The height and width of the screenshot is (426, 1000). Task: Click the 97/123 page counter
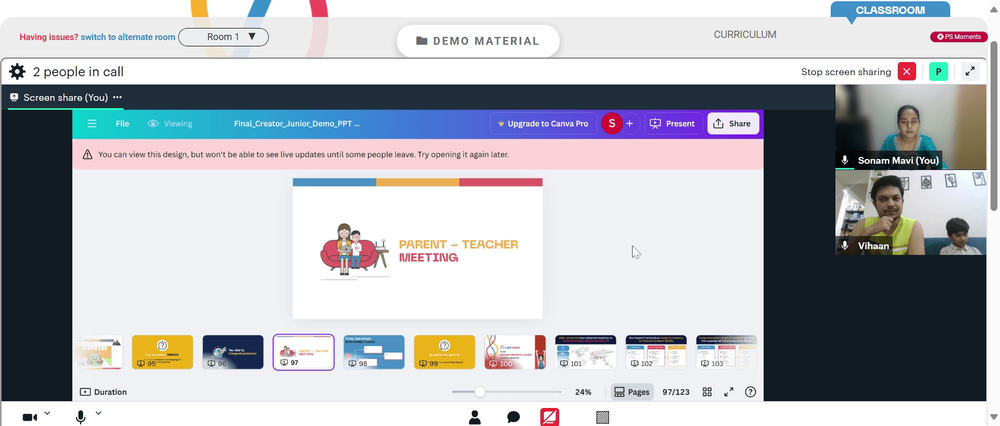click(x=676, y=392)
